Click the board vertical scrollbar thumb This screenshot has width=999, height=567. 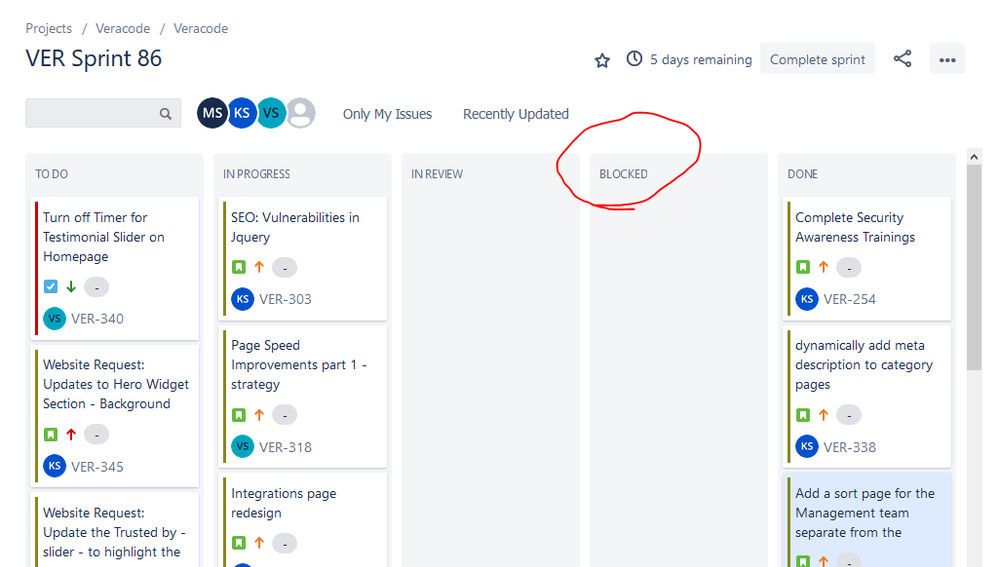tap(974, 268)
